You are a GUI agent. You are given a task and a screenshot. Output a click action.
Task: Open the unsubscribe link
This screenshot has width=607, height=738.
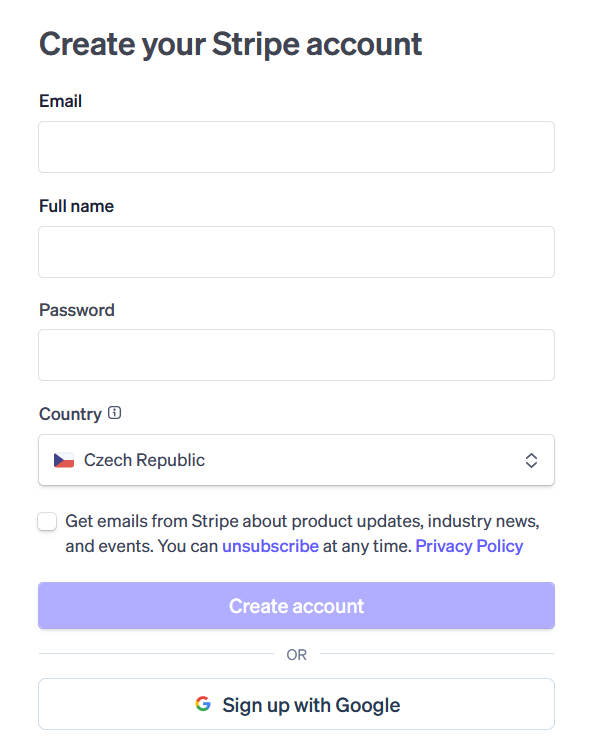[270, 546]
